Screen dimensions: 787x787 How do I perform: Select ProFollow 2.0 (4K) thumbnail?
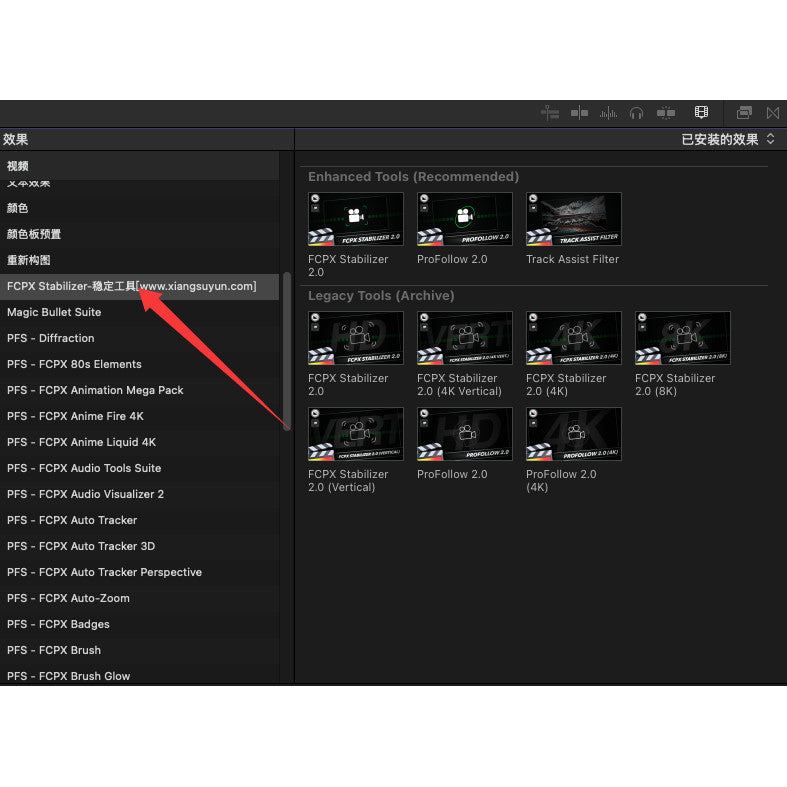click(x=573, y=434)
